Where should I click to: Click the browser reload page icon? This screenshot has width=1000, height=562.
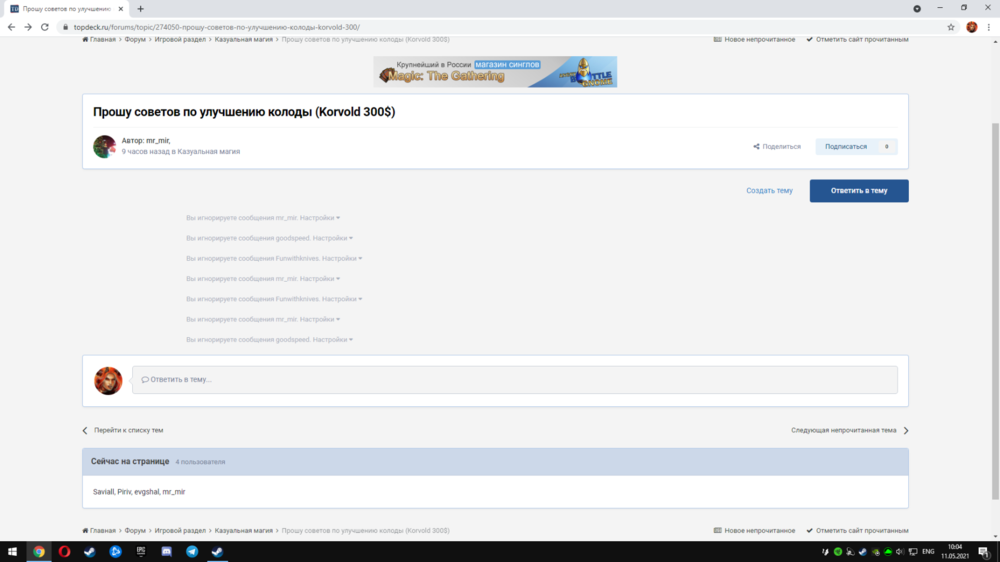(x=45, y=27)
